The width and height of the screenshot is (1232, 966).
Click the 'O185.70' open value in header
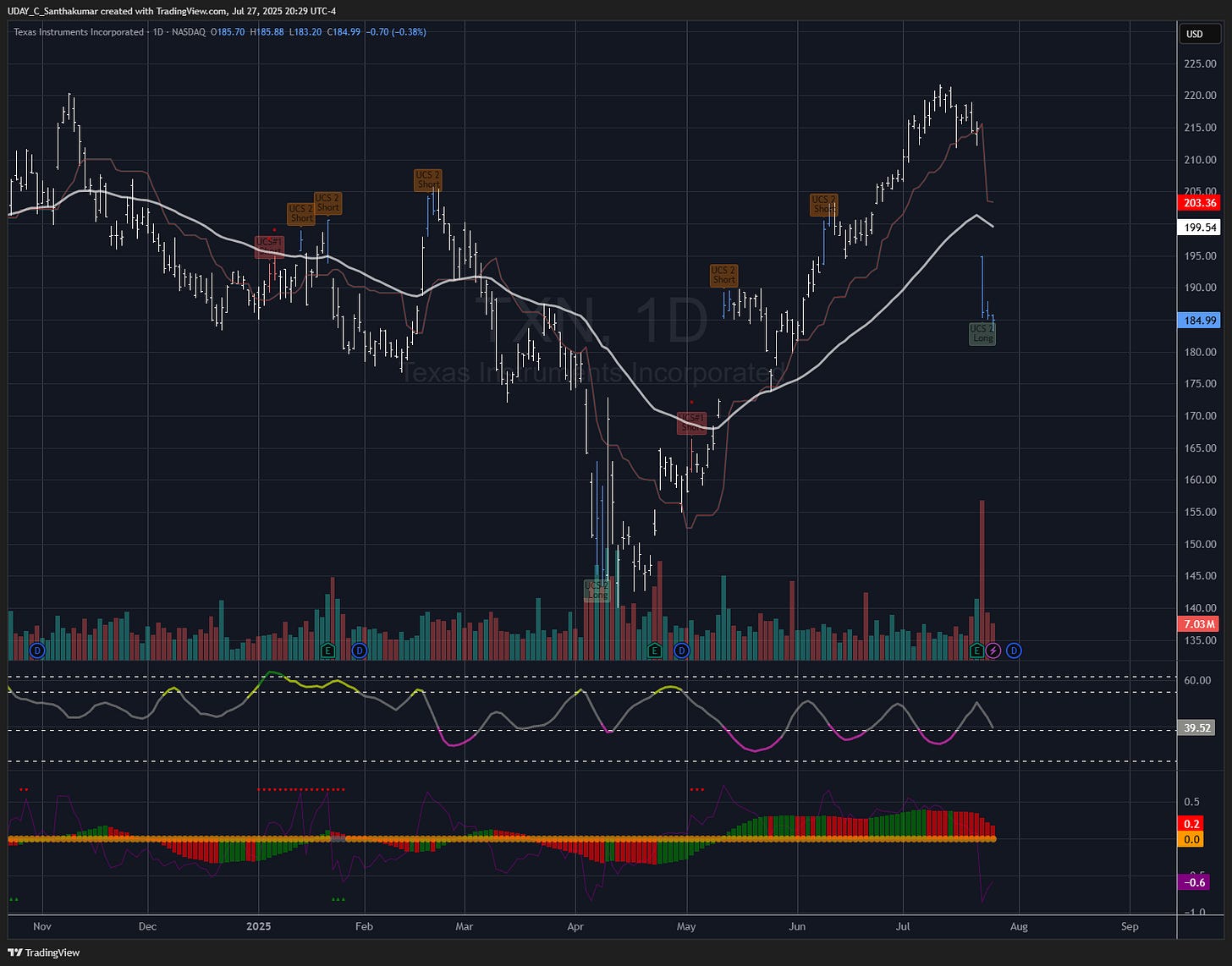(x=227, y=32)
